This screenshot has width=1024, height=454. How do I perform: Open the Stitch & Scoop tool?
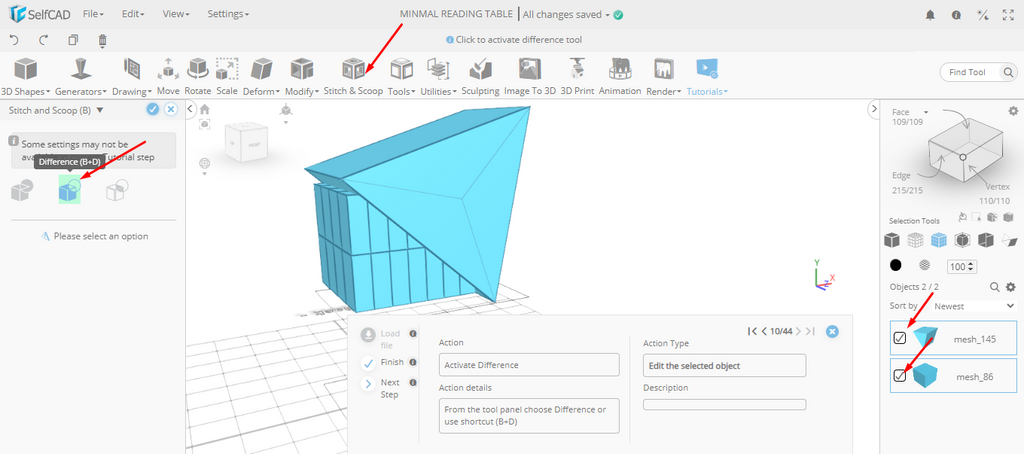(x=353, y=76)
